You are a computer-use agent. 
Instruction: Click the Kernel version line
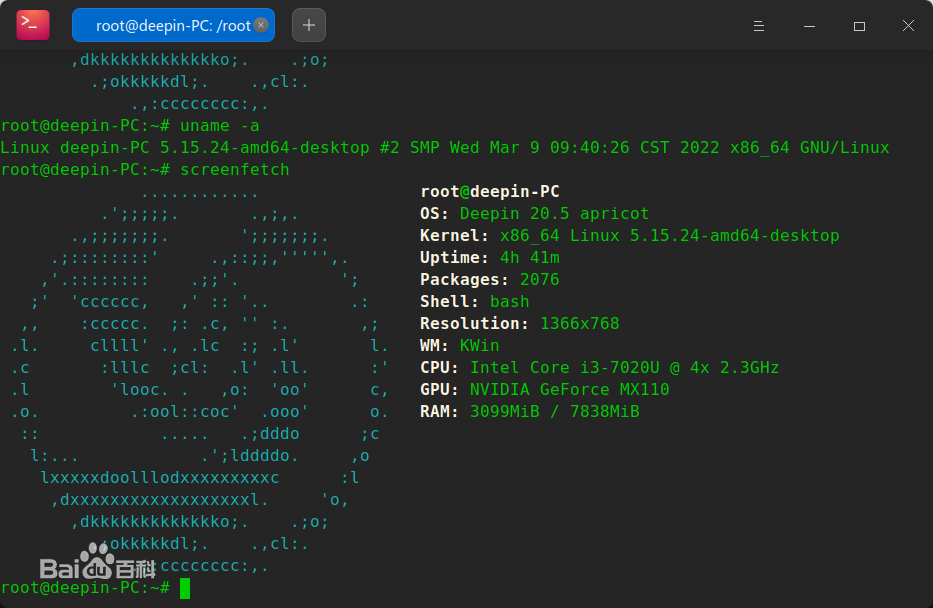click(x=629, y=236)
